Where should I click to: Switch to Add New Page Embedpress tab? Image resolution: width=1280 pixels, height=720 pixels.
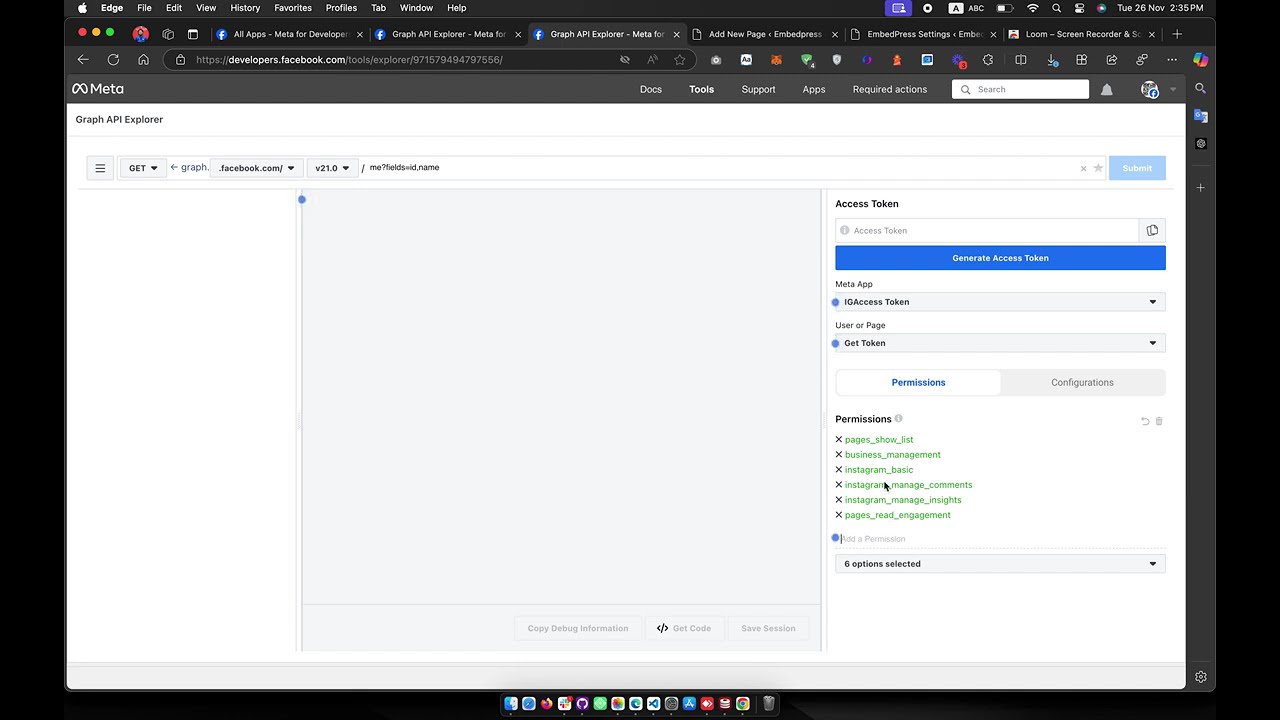tap(765, 34)
